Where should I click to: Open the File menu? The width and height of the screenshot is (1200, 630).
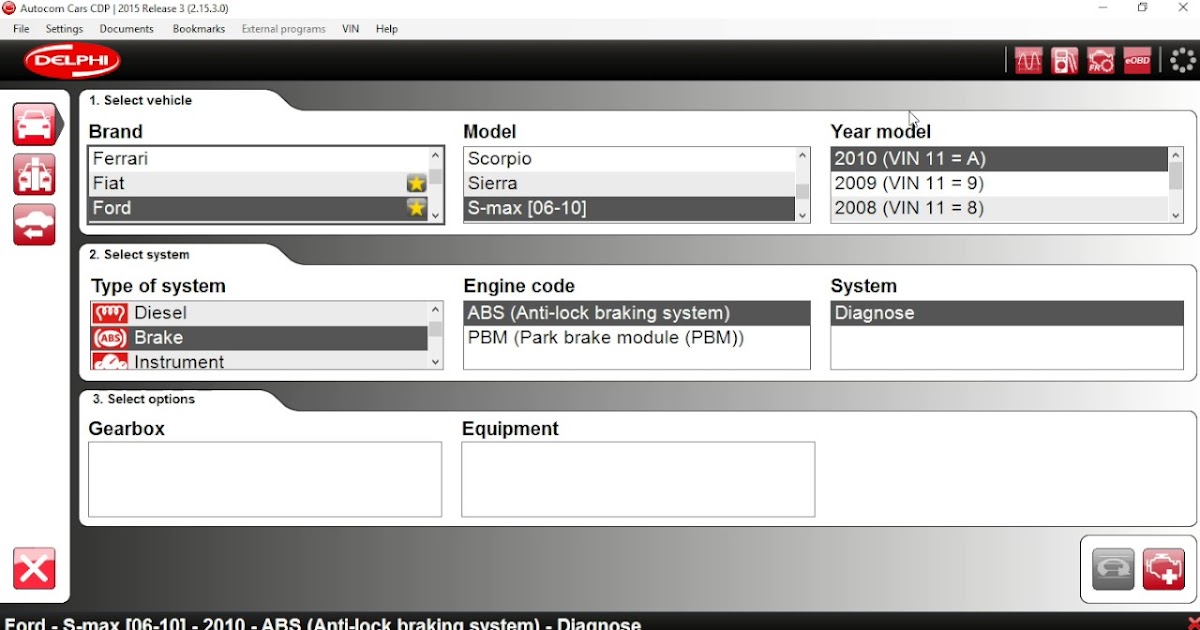tap(21, 29)
